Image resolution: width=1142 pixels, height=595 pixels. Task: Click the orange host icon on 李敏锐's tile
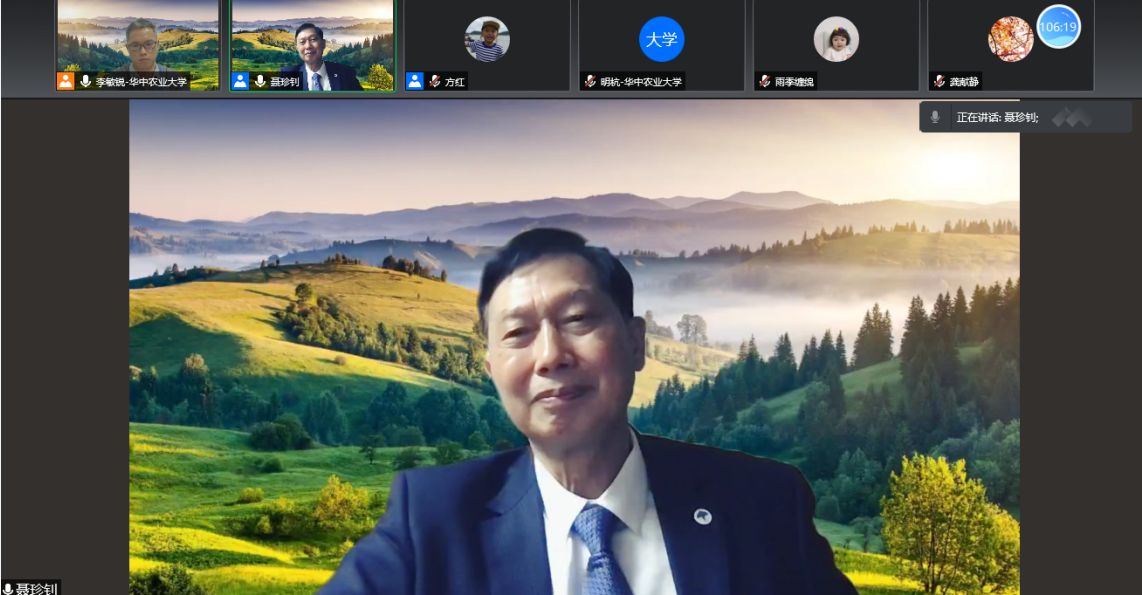66,81
